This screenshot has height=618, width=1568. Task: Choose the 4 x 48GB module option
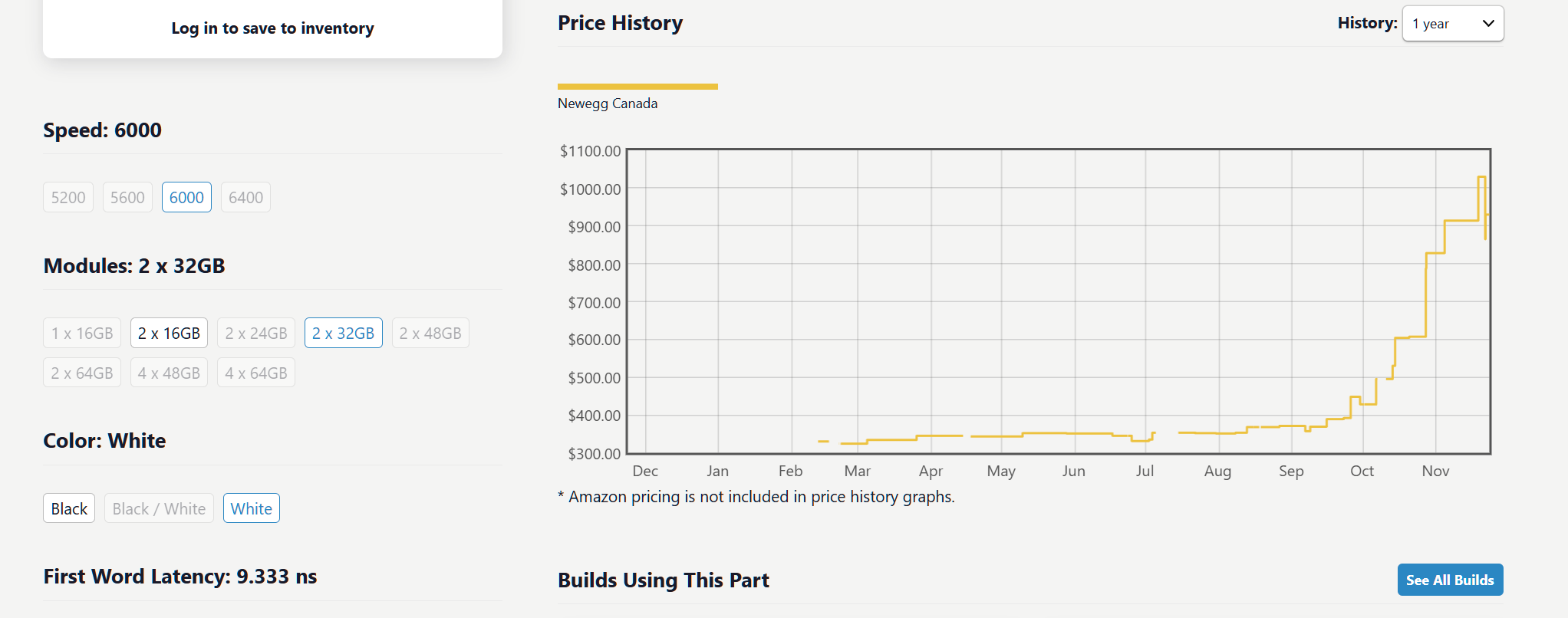169,373
